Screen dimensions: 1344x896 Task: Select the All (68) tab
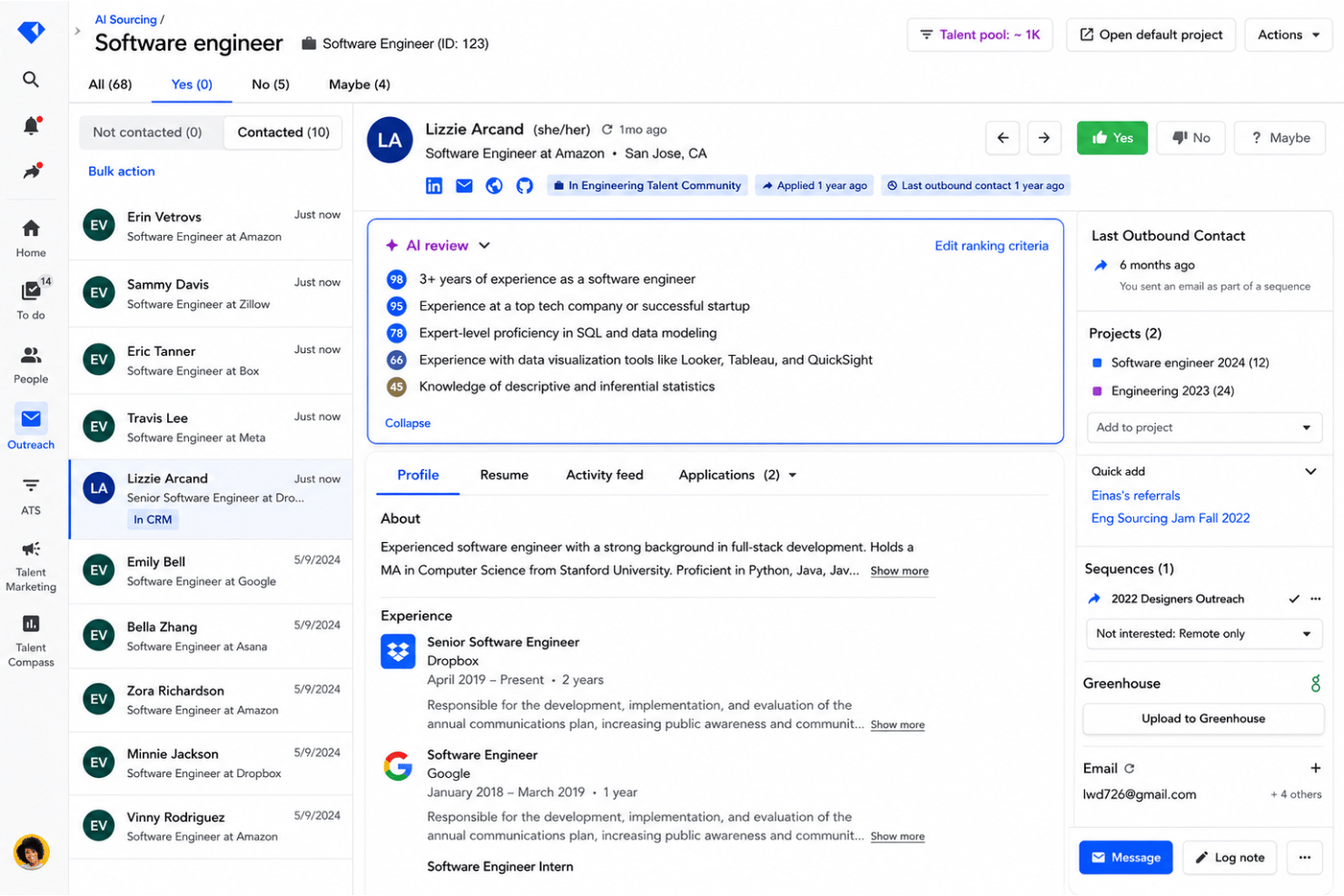coord(110,84)
